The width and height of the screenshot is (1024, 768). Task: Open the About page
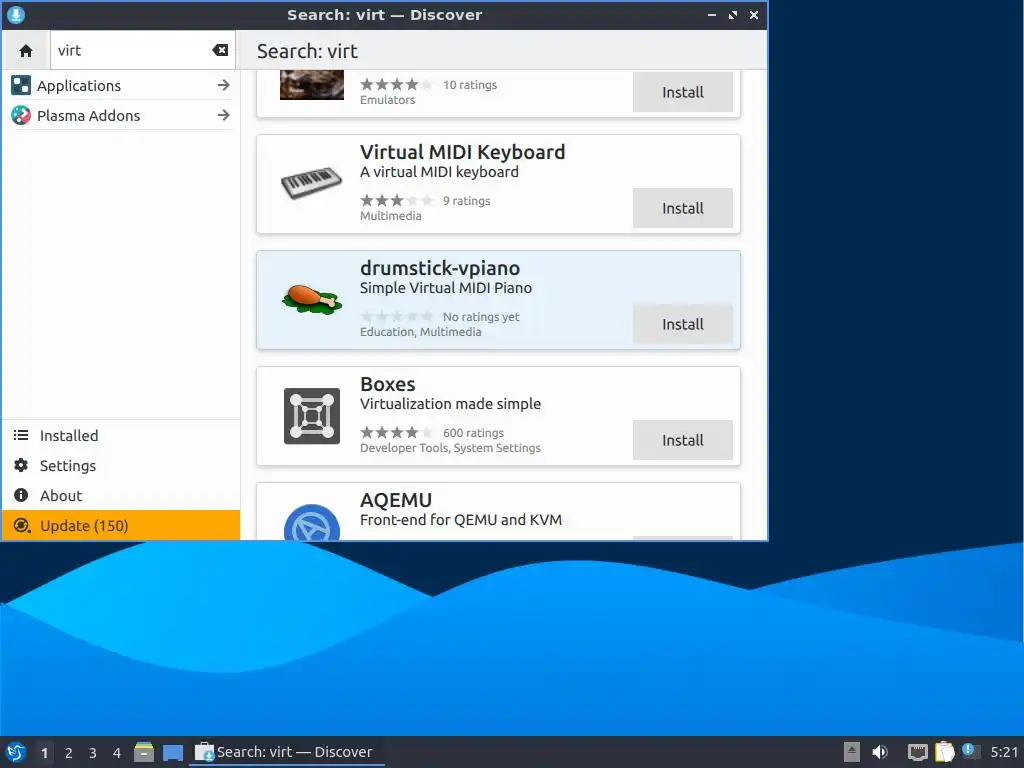click(121, 496)
